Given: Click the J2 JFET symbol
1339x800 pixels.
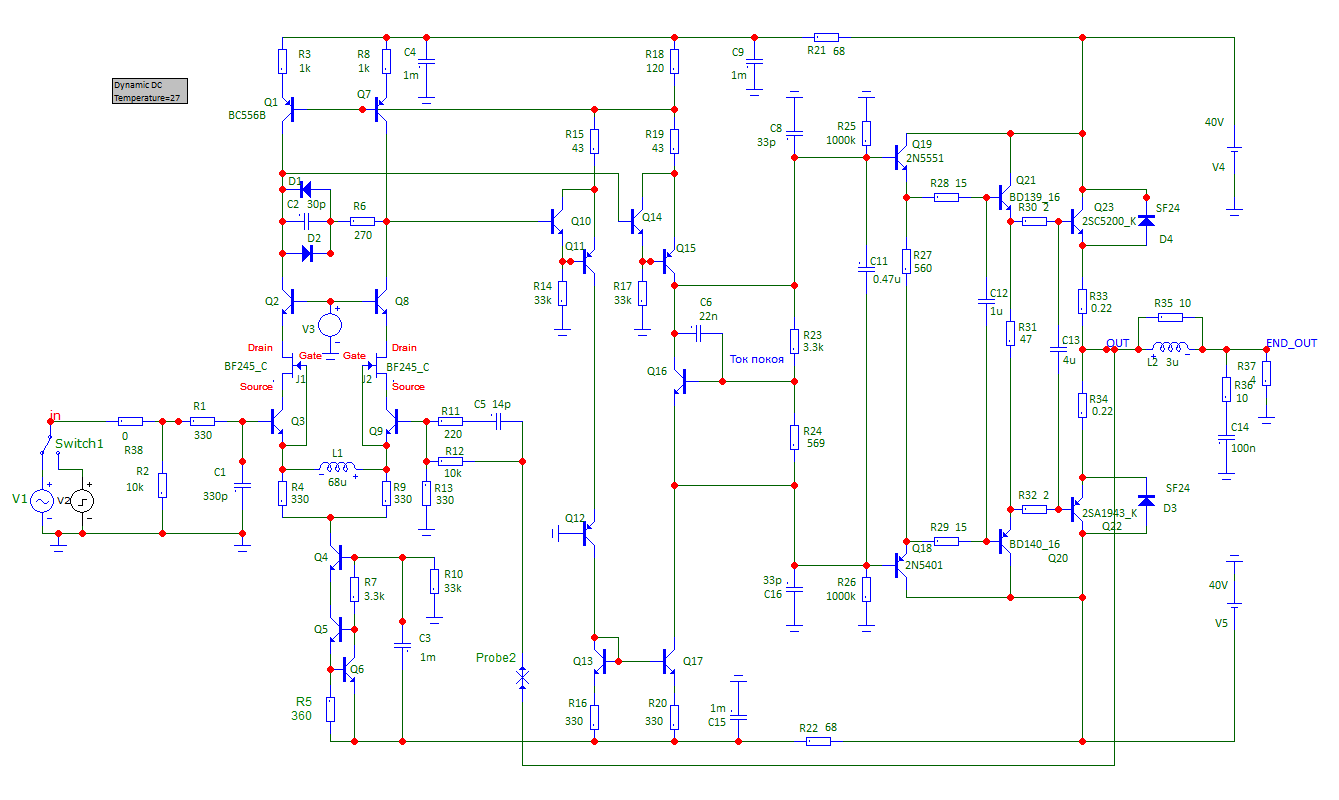Looking at the screenshot, I should pos(374,366).
